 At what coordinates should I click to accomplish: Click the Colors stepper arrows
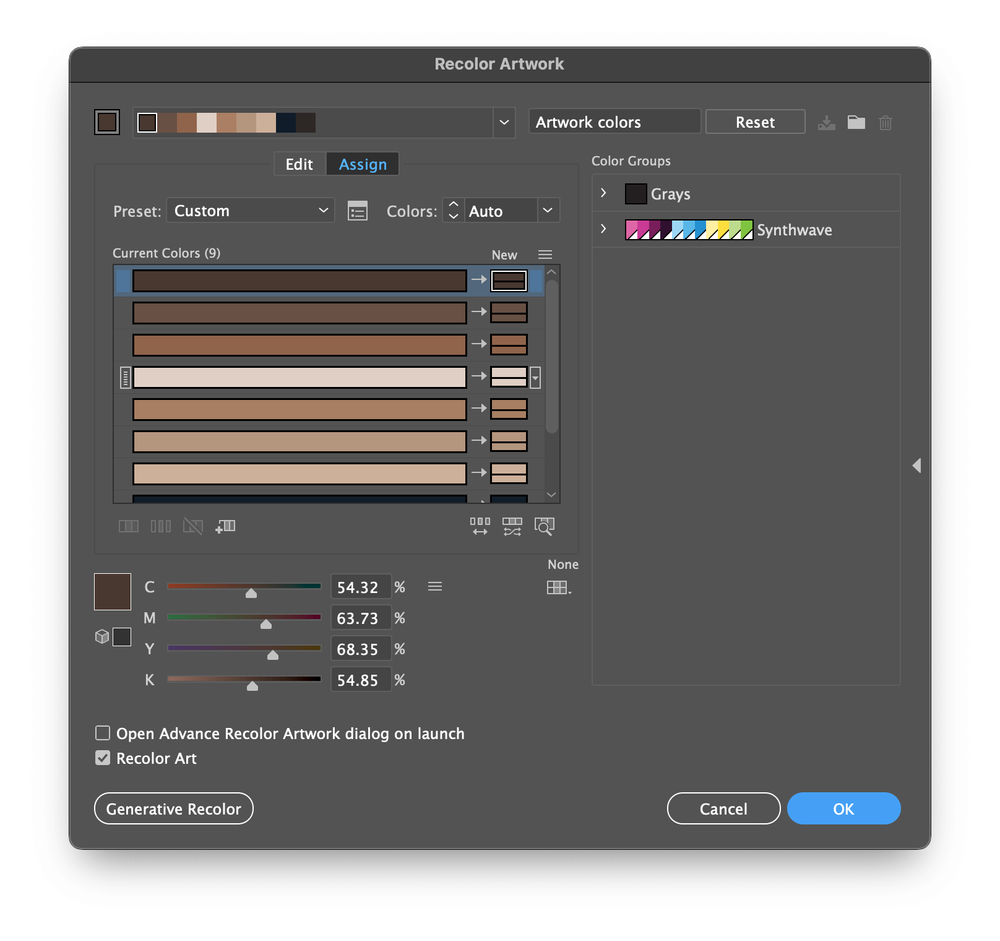[453, 211]
